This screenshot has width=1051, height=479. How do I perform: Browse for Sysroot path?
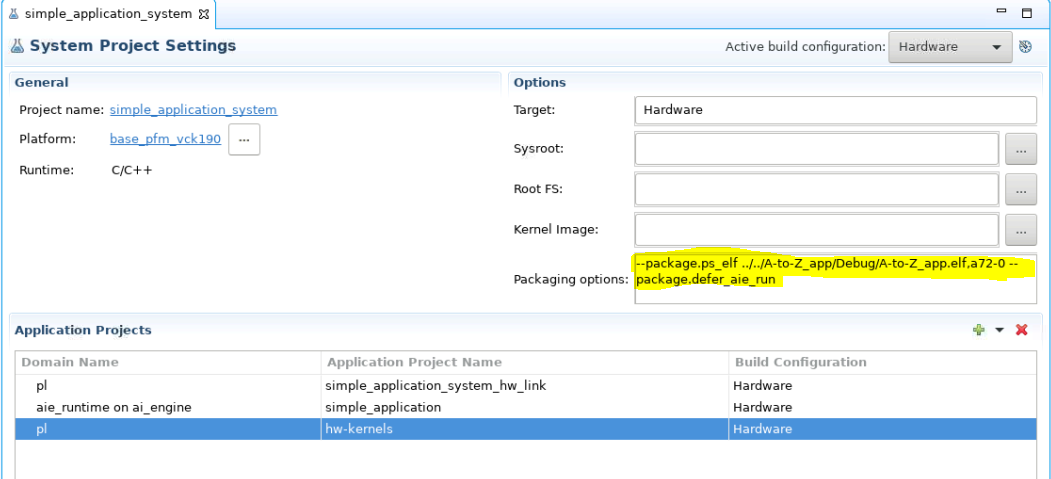click(1020, 149)
